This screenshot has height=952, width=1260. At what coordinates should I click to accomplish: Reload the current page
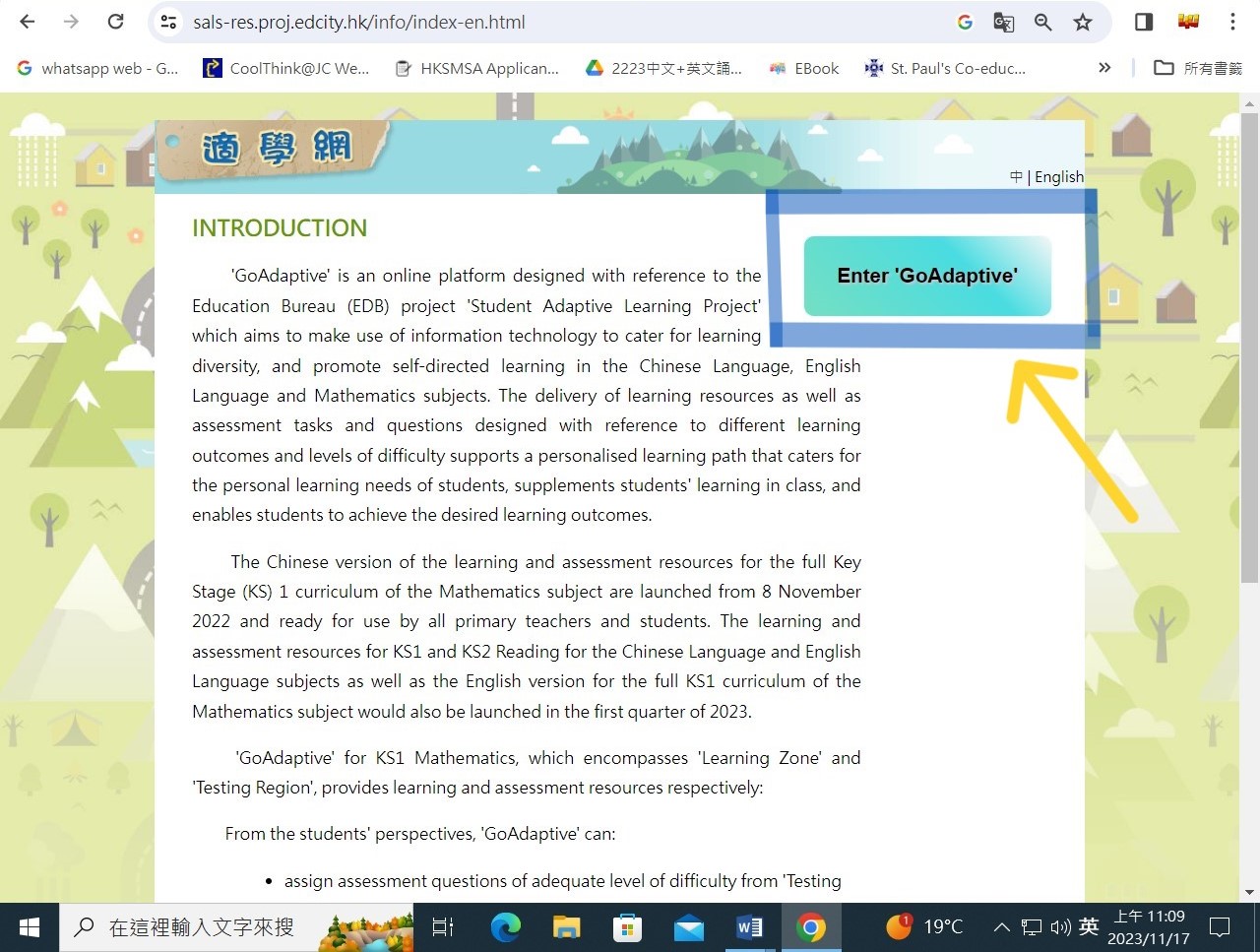(x=115, y=22)
